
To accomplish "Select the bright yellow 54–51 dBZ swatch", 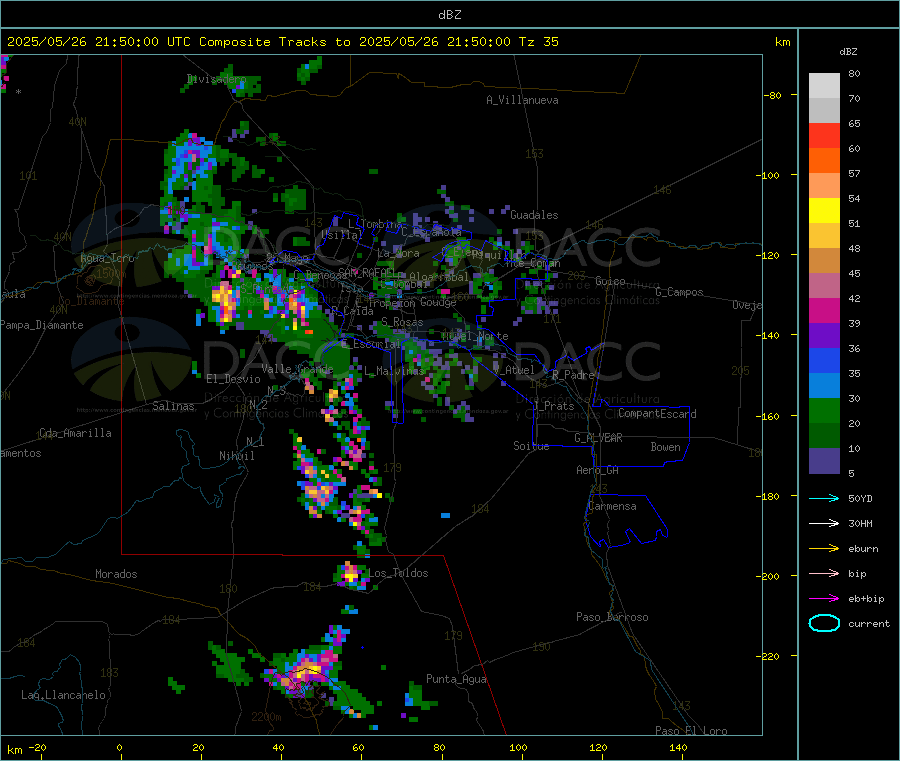I will coord(824,211).
